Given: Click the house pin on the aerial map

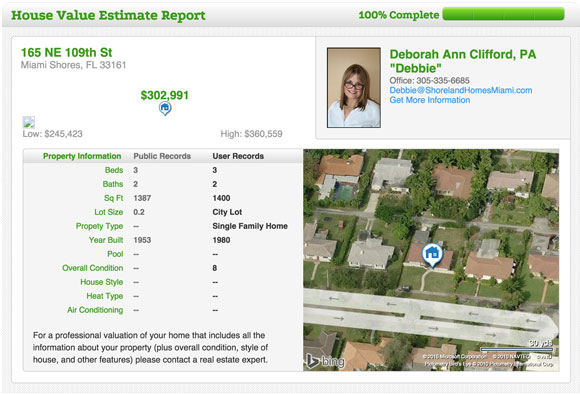Looking at the screenshot, I should coord(432,255).
